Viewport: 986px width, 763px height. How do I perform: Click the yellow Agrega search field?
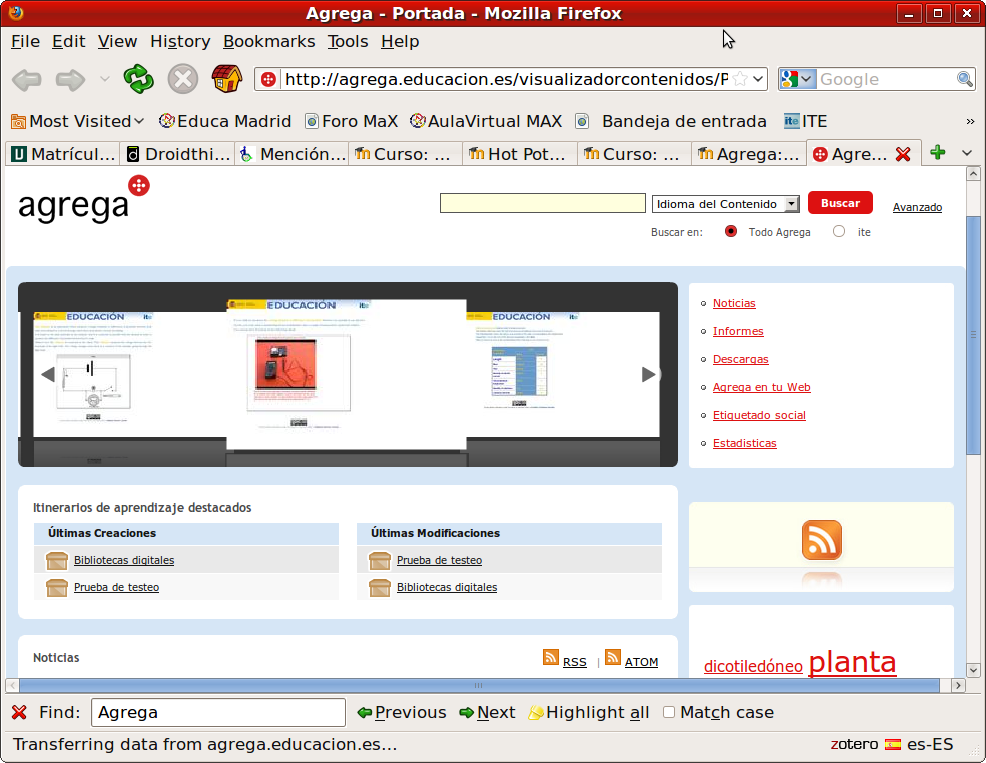coord(543,203)
